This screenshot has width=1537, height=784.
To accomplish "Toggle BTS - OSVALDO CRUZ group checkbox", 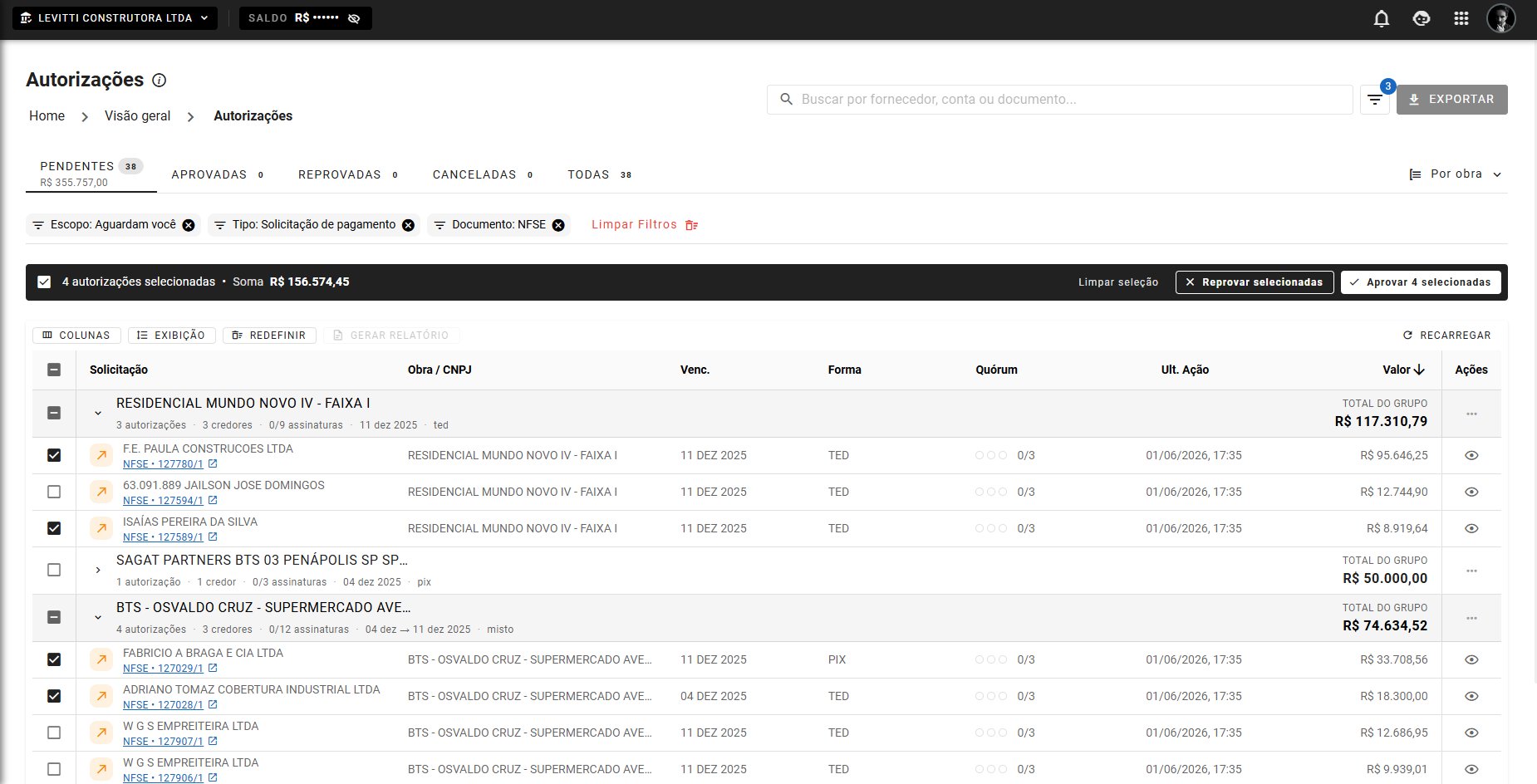I will [x=54, y=617].
